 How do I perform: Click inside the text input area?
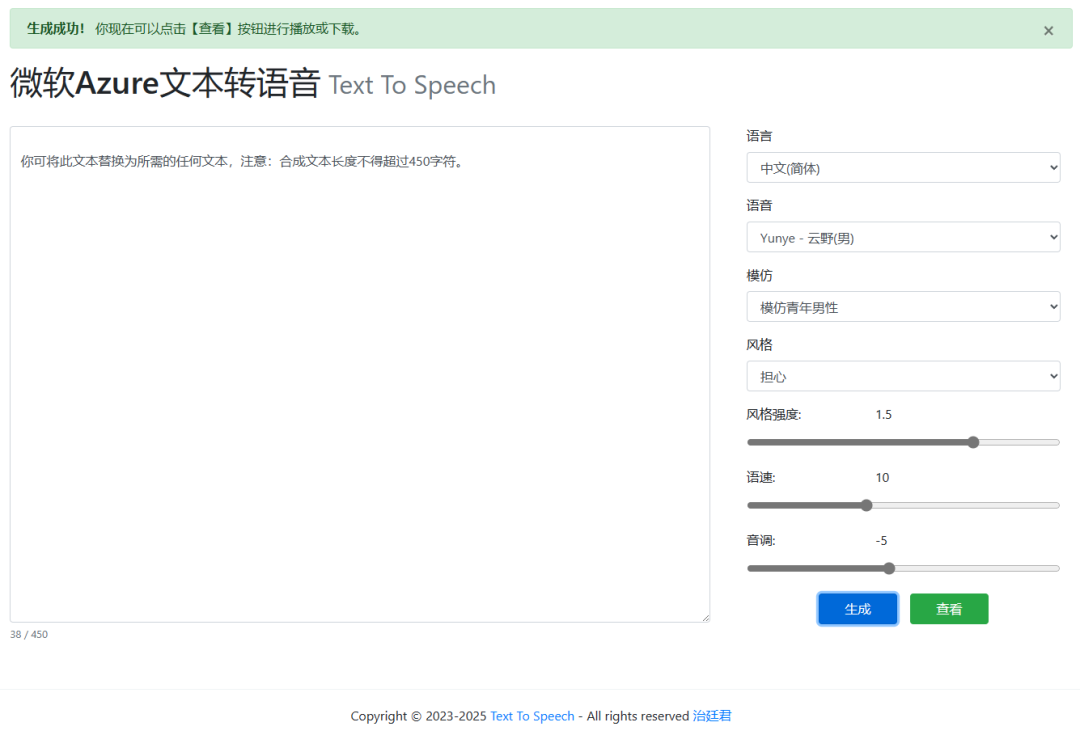click(x=360, y=375)
